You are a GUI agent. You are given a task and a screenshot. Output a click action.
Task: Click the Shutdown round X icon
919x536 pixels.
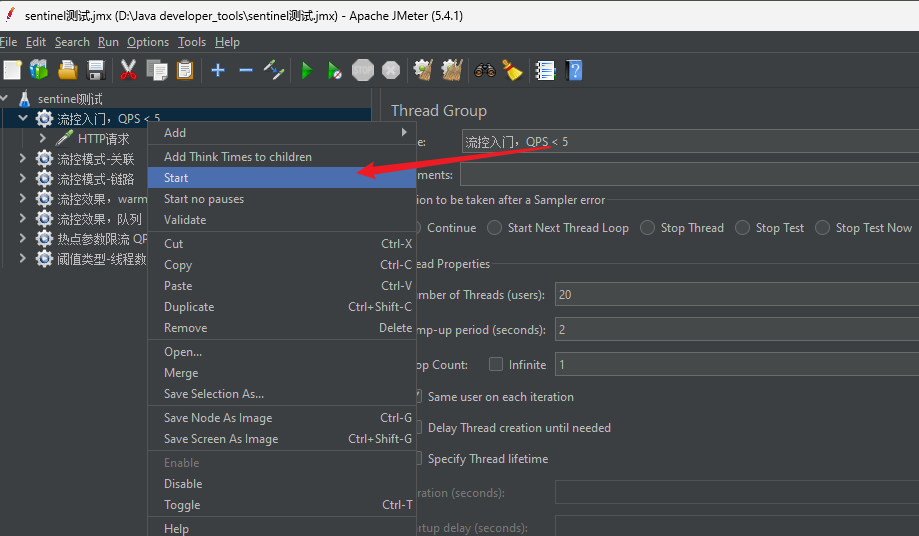point(391,70)
